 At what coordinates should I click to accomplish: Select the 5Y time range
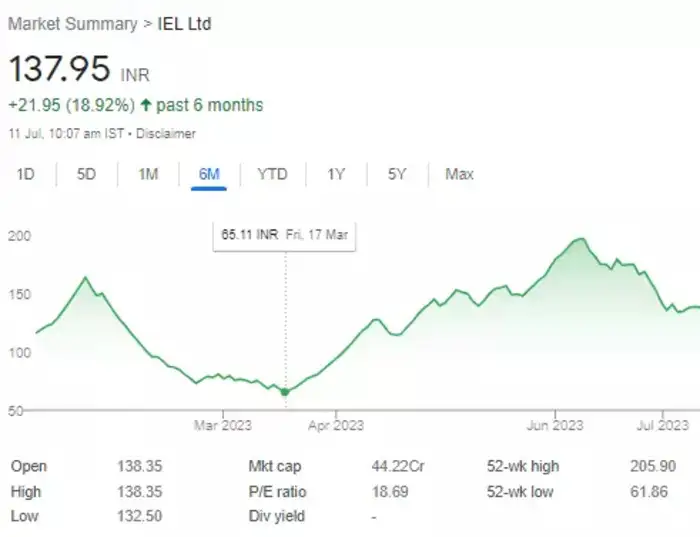tap(397, 174)
